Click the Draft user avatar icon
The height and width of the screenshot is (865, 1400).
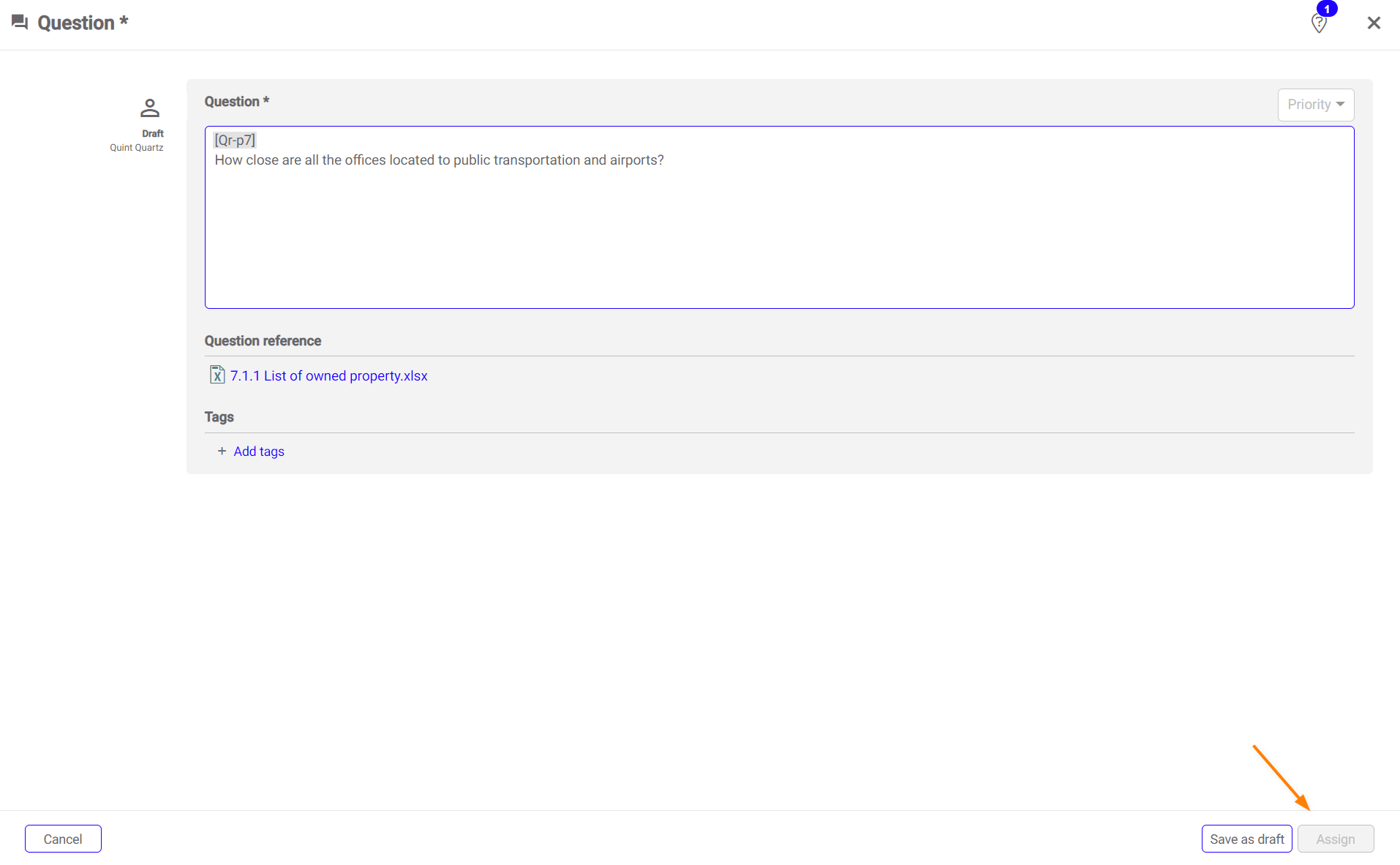click(x=150, y=108)
